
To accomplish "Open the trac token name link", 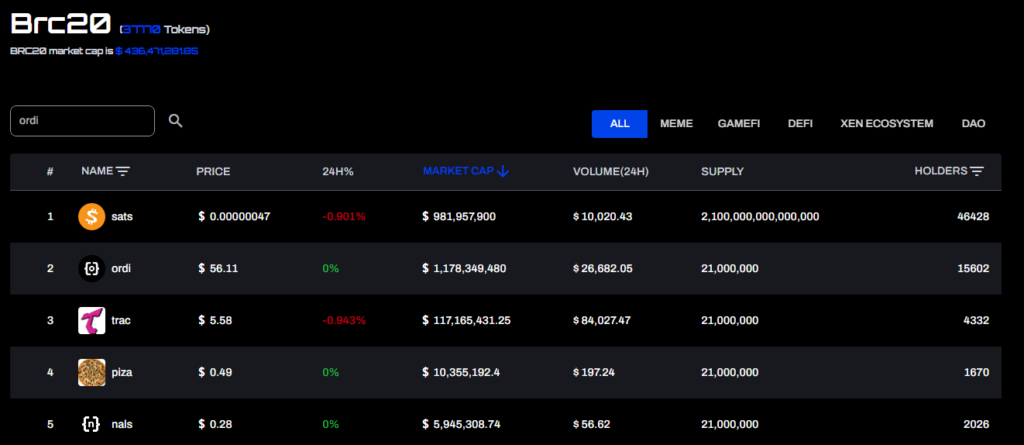I will click(121, 320).
